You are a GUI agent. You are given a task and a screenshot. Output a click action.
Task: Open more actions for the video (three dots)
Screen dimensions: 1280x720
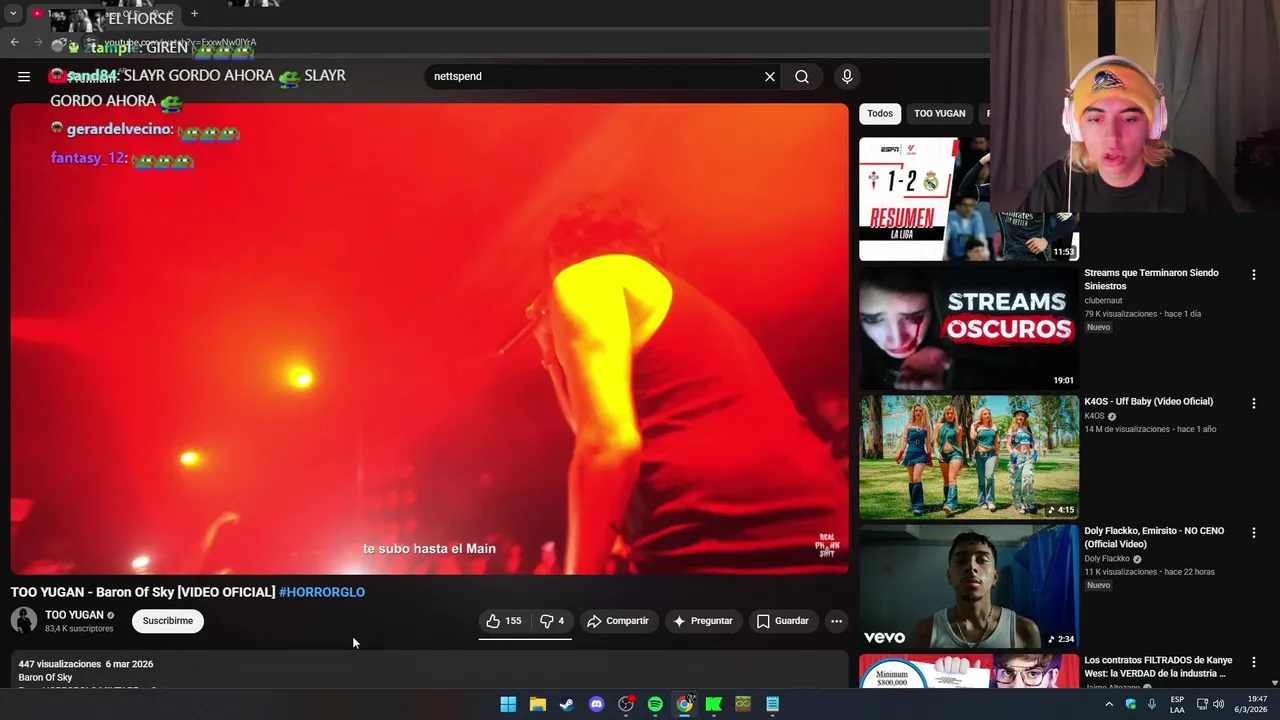point(836,621)
